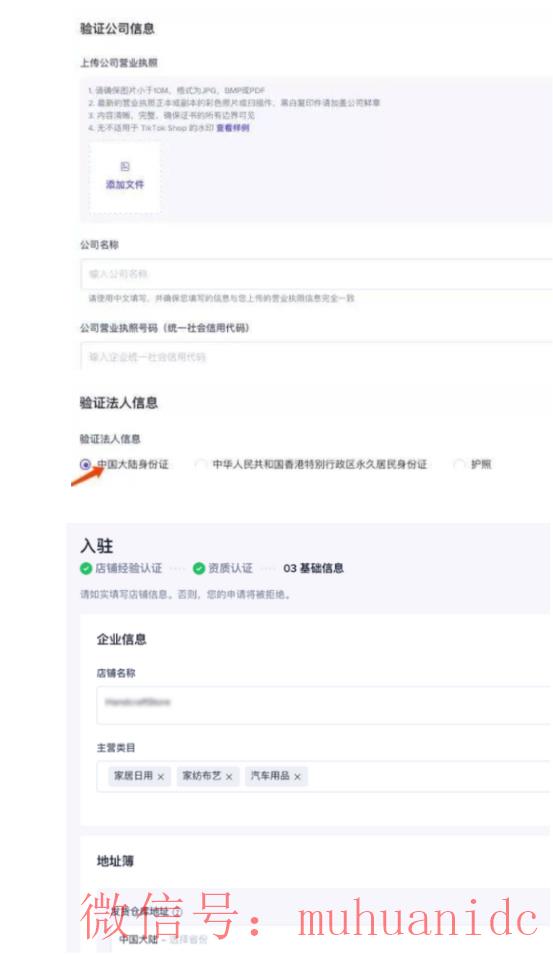553x956 pixels.
Task: Remove the 家居日用 category tag
Action: point(161,777)
